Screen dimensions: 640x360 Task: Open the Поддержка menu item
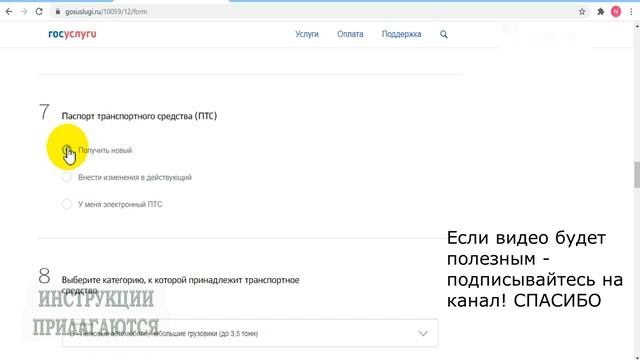401,34
